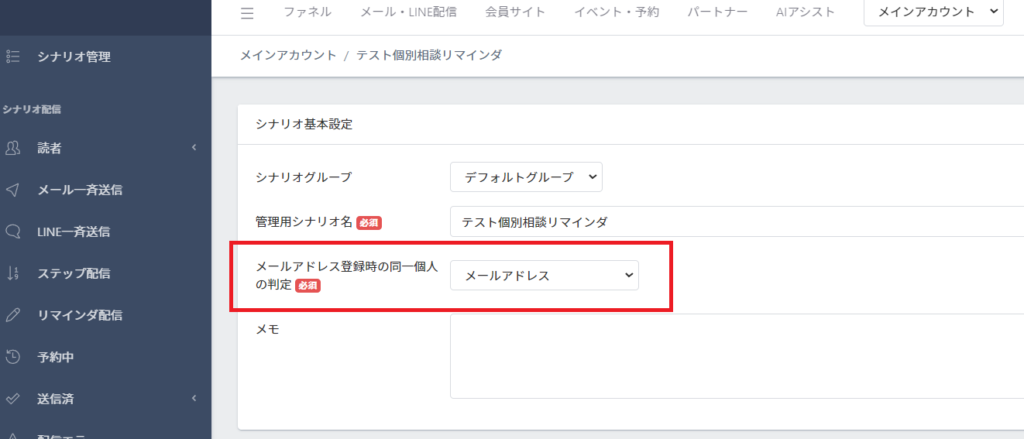Image resolution: width=1024 pixels, height=439 pixels.
Task: Open the ファネル menu
Action: pos(308,13)
